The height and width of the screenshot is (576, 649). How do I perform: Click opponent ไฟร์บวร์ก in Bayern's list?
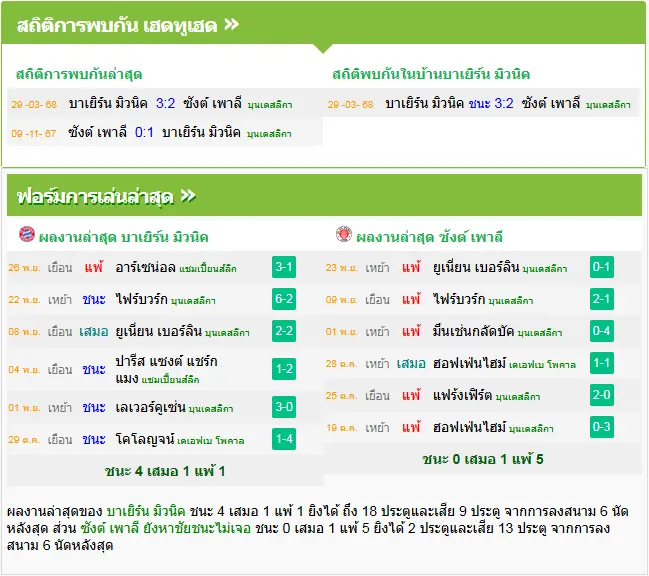point(141,299)
